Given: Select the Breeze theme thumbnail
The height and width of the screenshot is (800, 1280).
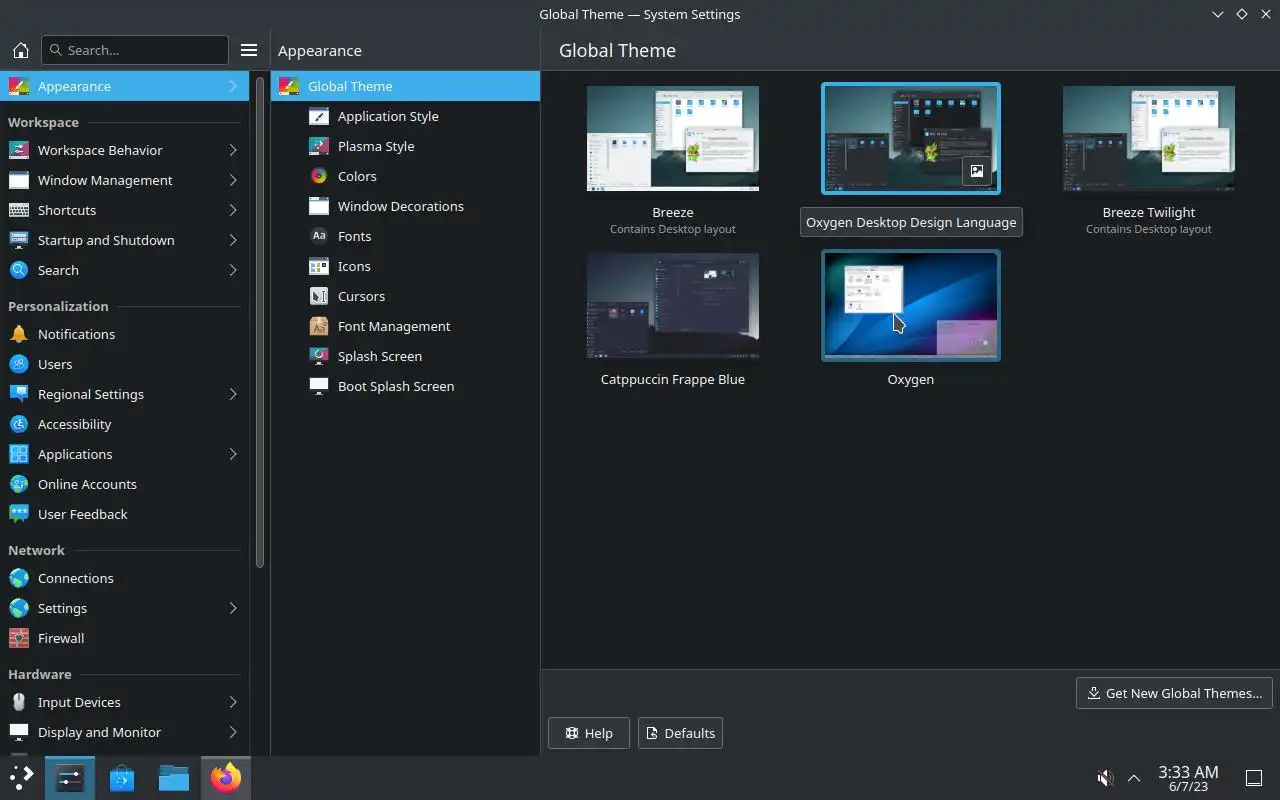Looking at the screenshot, I should [673, 138].
